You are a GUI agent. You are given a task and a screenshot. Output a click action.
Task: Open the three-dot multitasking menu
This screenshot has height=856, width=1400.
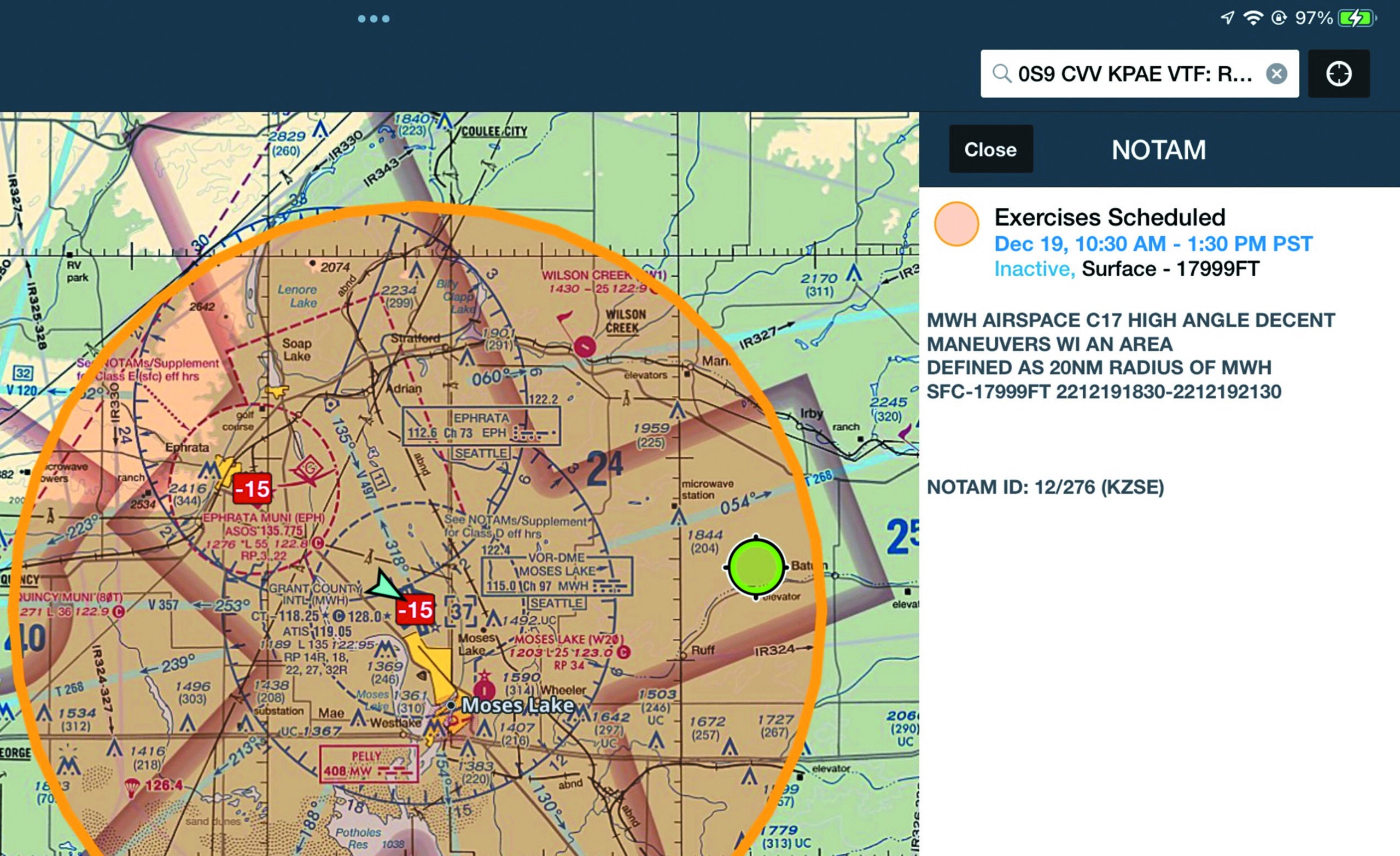(374, 19)
